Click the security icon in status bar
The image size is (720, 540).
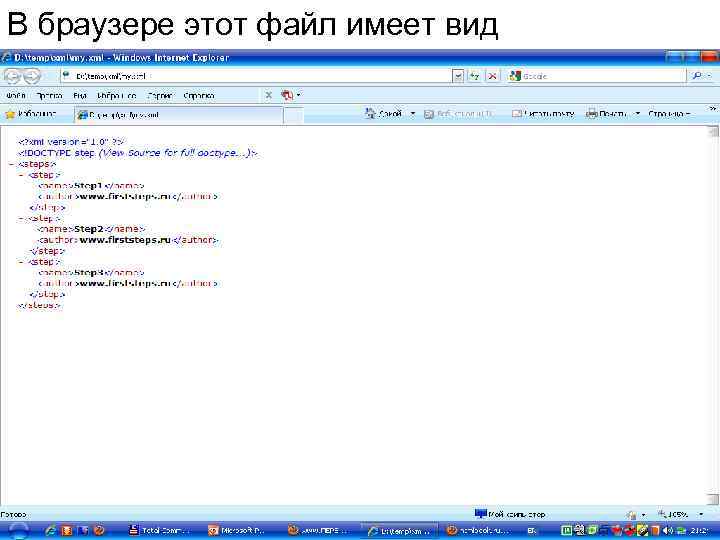[x=632, y=515]
